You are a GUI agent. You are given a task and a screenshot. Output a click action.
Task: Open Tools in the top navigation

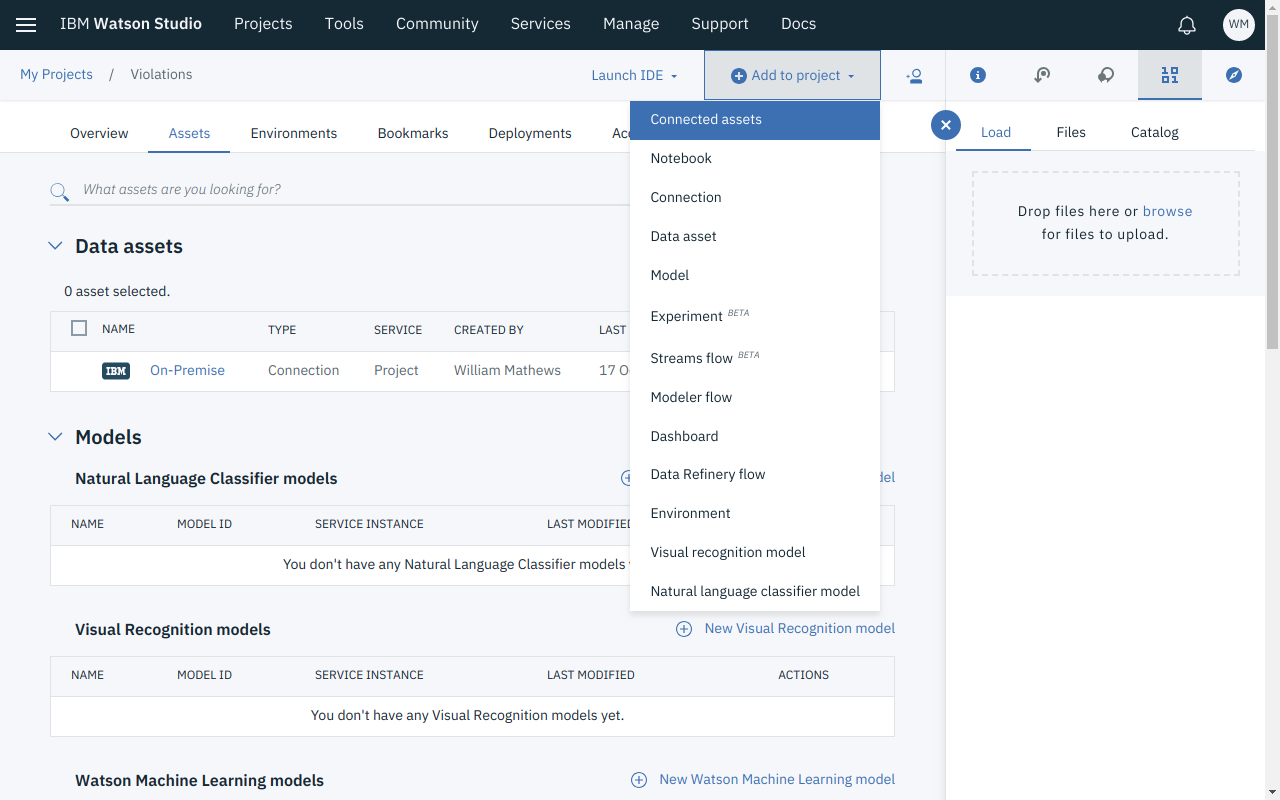point(344,24)
